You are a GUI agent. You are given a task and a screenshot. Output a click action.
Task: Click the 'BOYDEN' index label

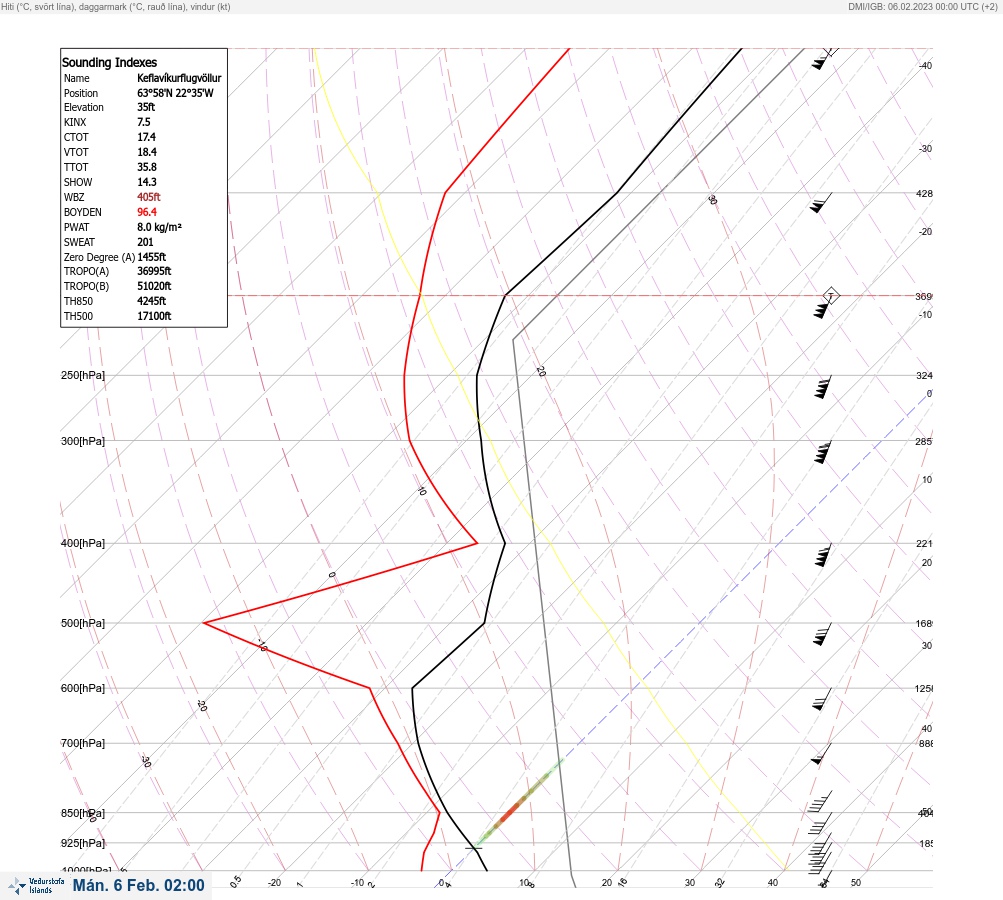[x=83, y=212]
